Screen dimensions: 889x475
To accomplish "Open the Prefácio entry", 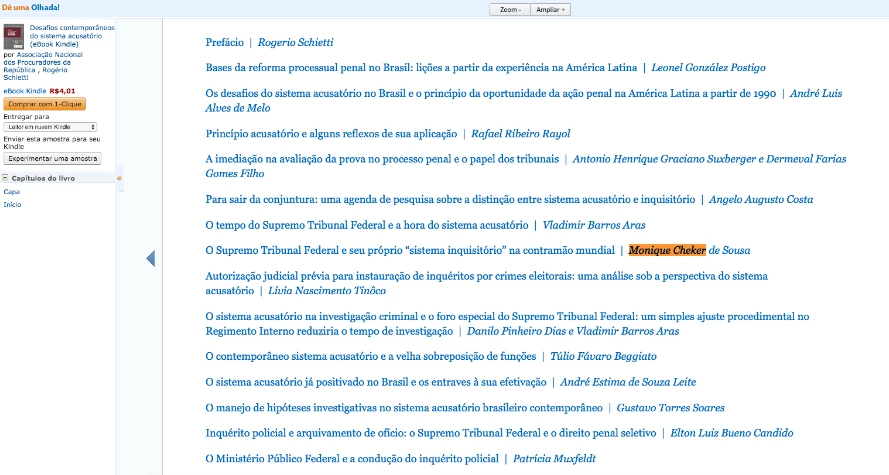I will [x=223, y=43].
